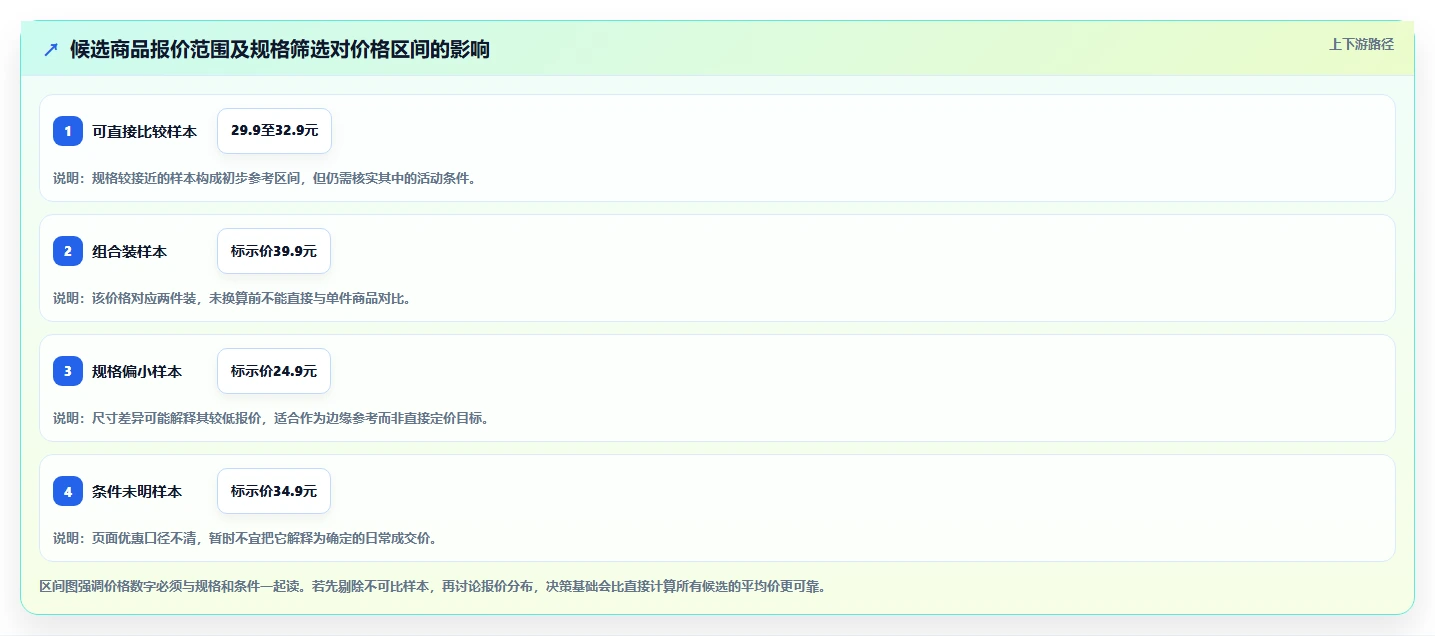Click the 可直接比较样本 row title

coord(144,131)
